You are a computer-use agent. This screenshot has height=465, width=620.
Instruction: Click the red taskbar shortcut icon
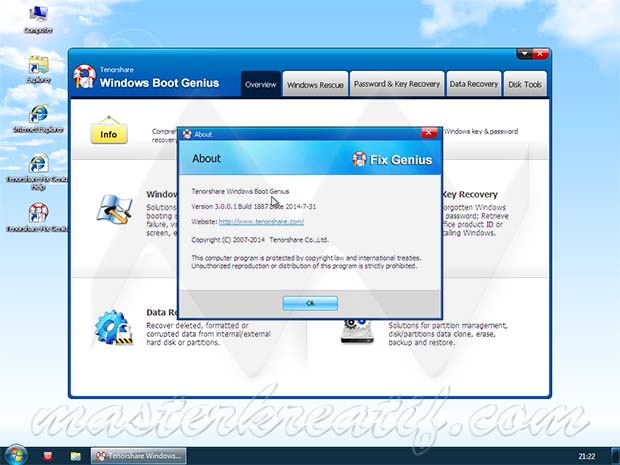pos(48,456)
